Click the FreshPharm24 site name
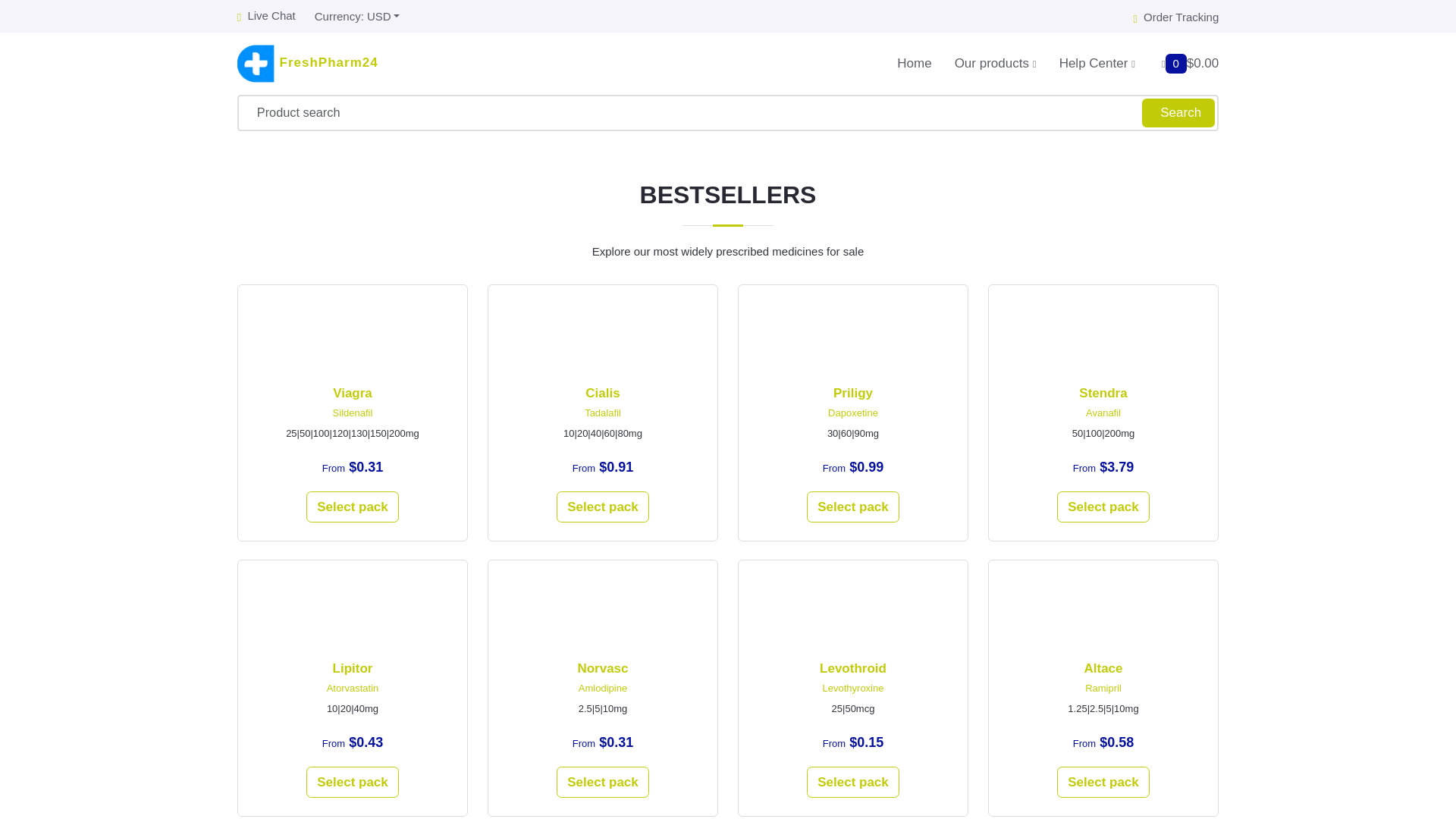This screenshot has width=1456, height=819. (328, 63)
